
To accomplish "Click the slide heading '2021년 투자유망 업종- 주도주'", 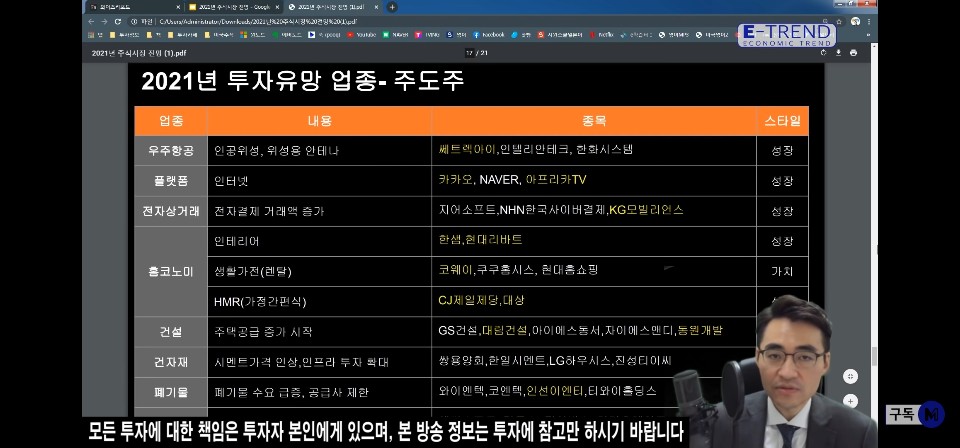I will pyautogui.click(x=302, y=81).
